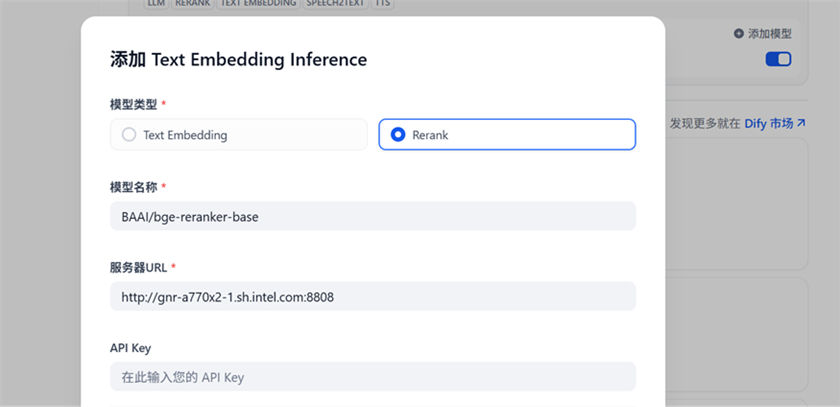The width and height of the screenshot is (840, 407).
Task: Click the API Key input box
Action: coord(373,377)
